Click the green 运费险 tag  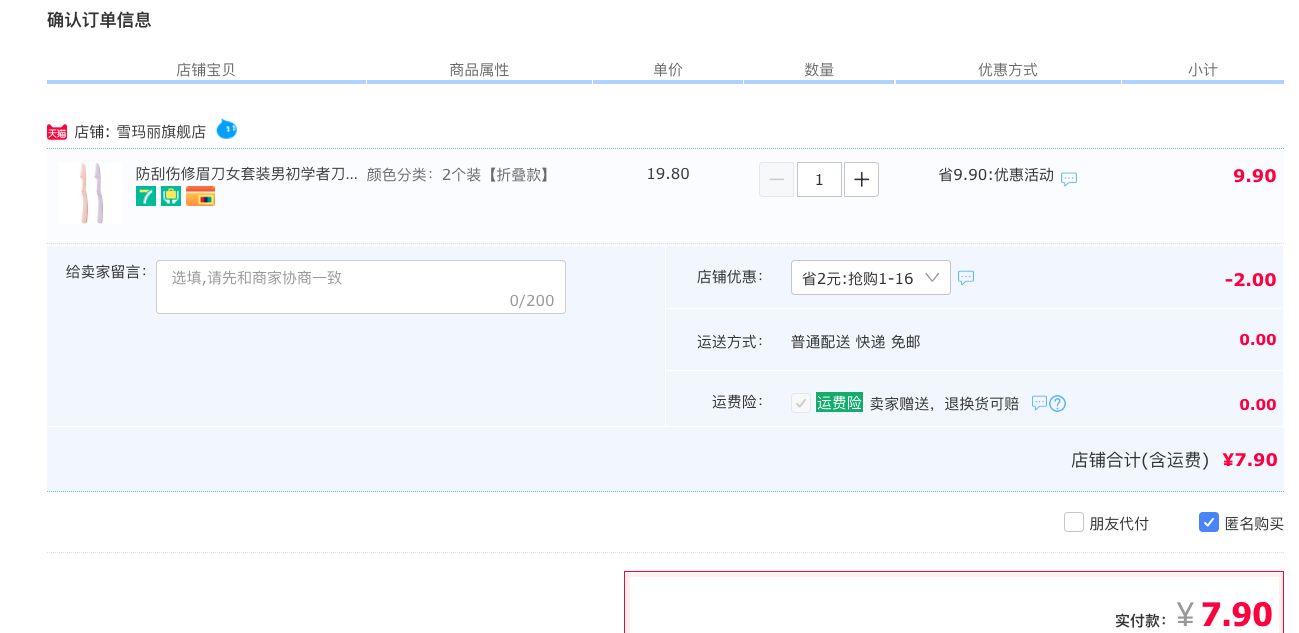(x=839, y=402)
